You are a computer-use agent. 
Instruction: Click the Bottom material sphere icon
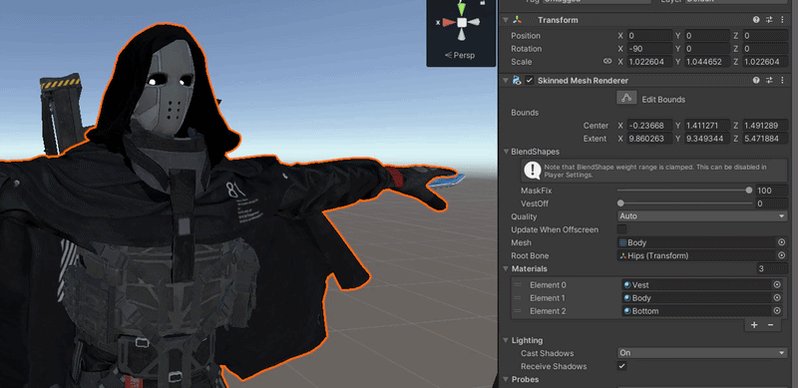(627, 311)
